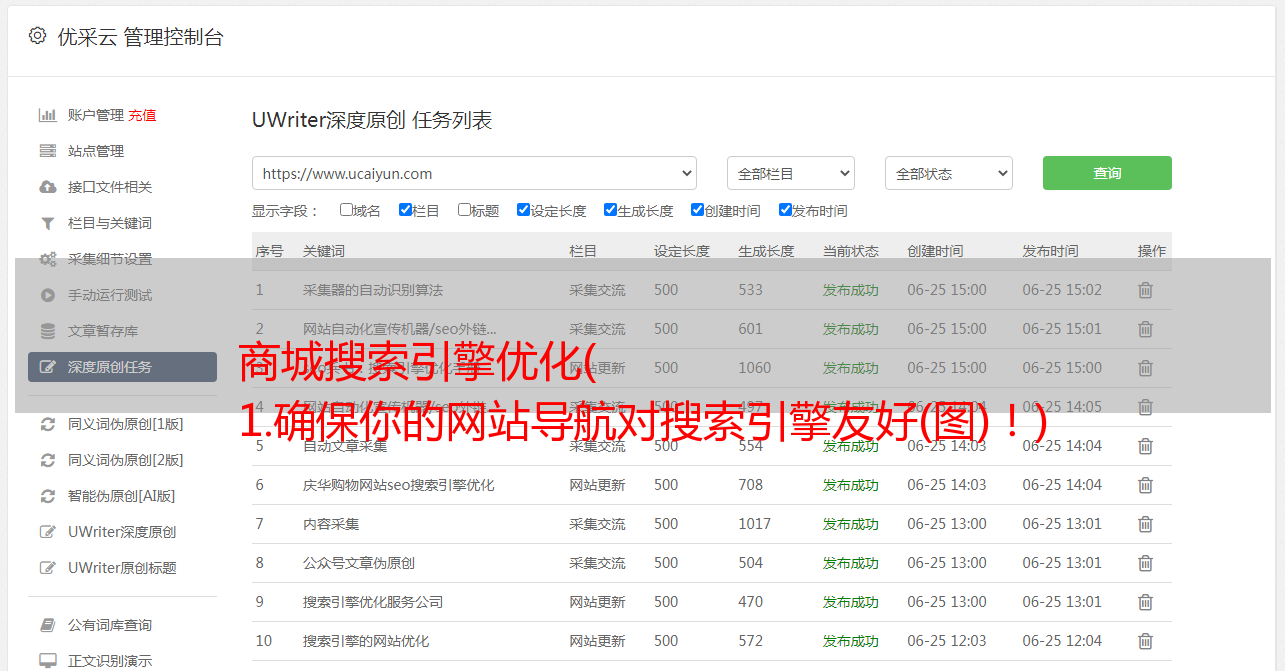Screen dimensions: 1285x671
Task: Click keyword 庆华购物网站seo搜索引擎优化
Action: 399,485
